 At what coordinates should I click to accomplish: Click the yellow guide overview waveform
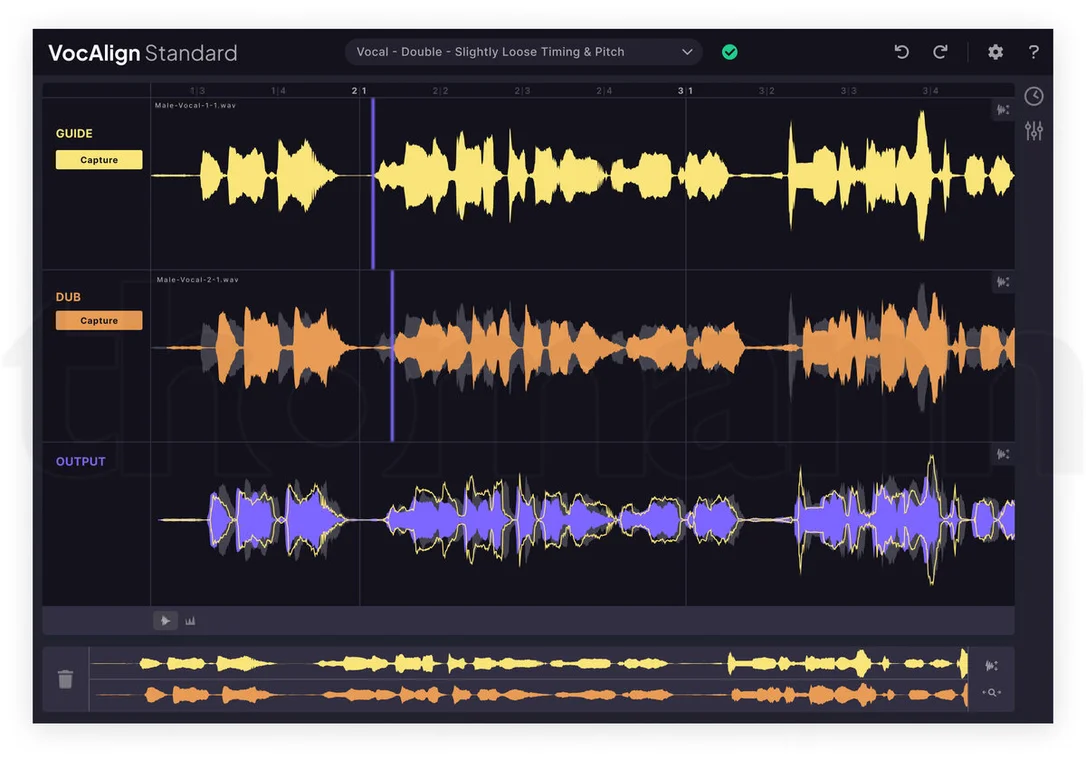(528, 664)
